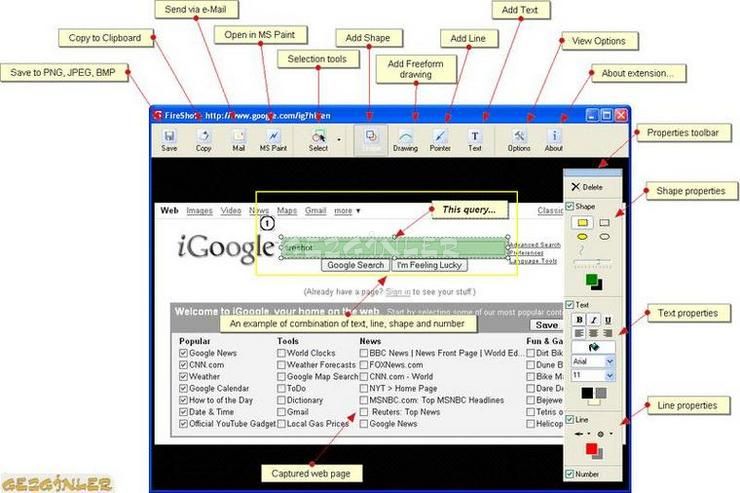Click the black text color swatch
Image resolution: width=740 pixels, height=493 pixels.
(x=587, y=393)
